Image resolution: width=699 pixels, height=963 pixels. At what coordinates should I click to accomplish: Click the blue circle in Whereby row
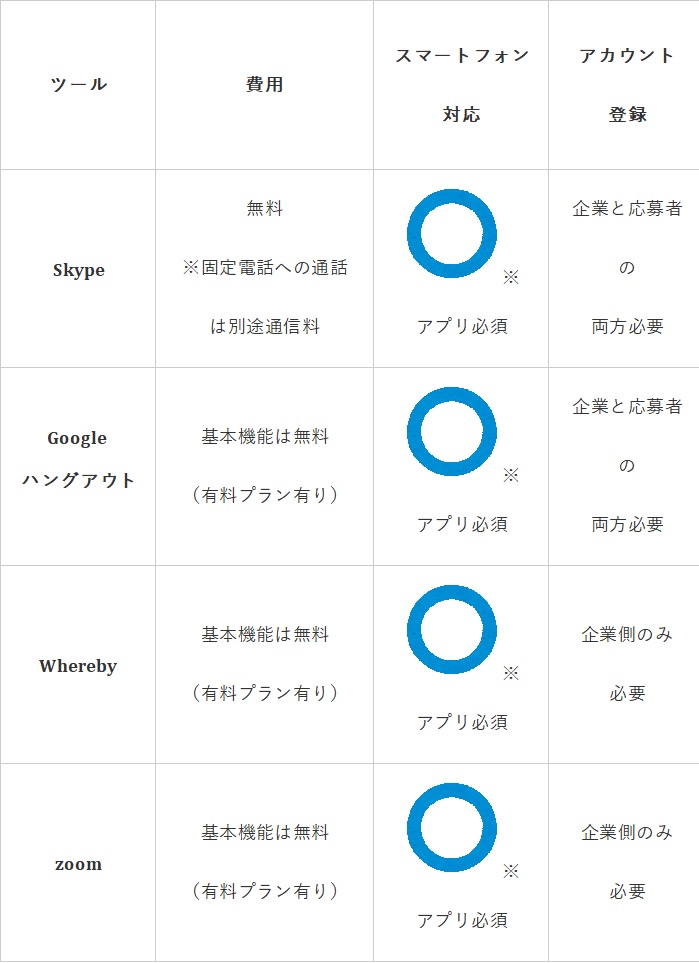(451, 630)
